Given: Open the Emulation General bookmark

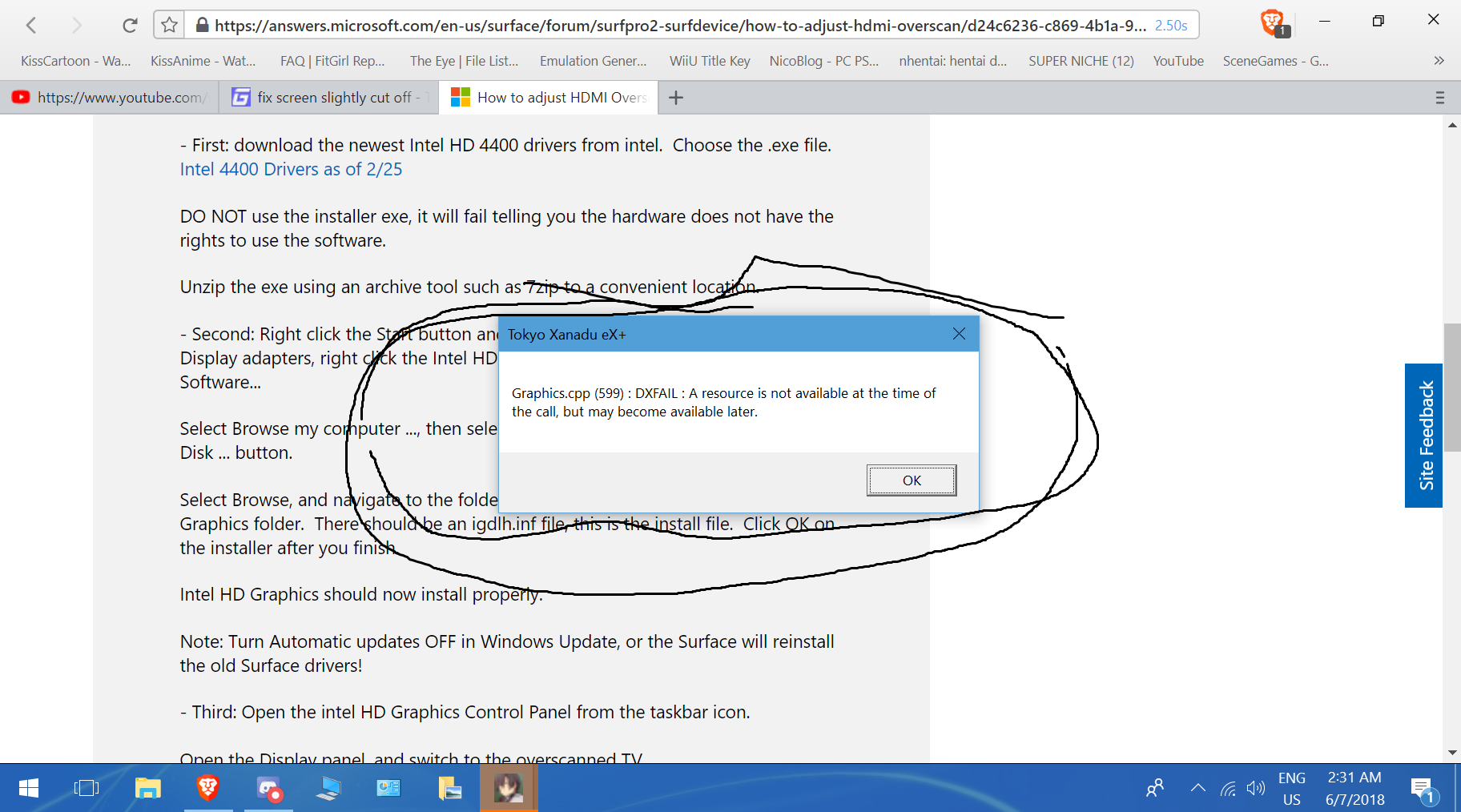Looking at the screenshot, I should [593, 61].
